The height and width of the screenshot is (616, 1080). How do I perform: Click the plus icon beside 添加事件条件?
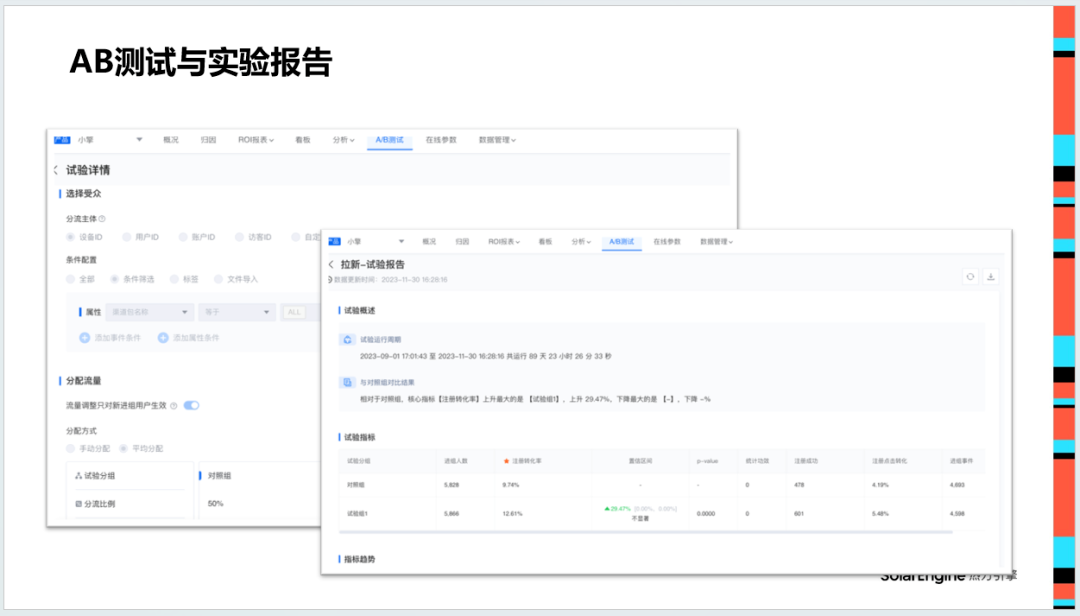pos(84,338)
